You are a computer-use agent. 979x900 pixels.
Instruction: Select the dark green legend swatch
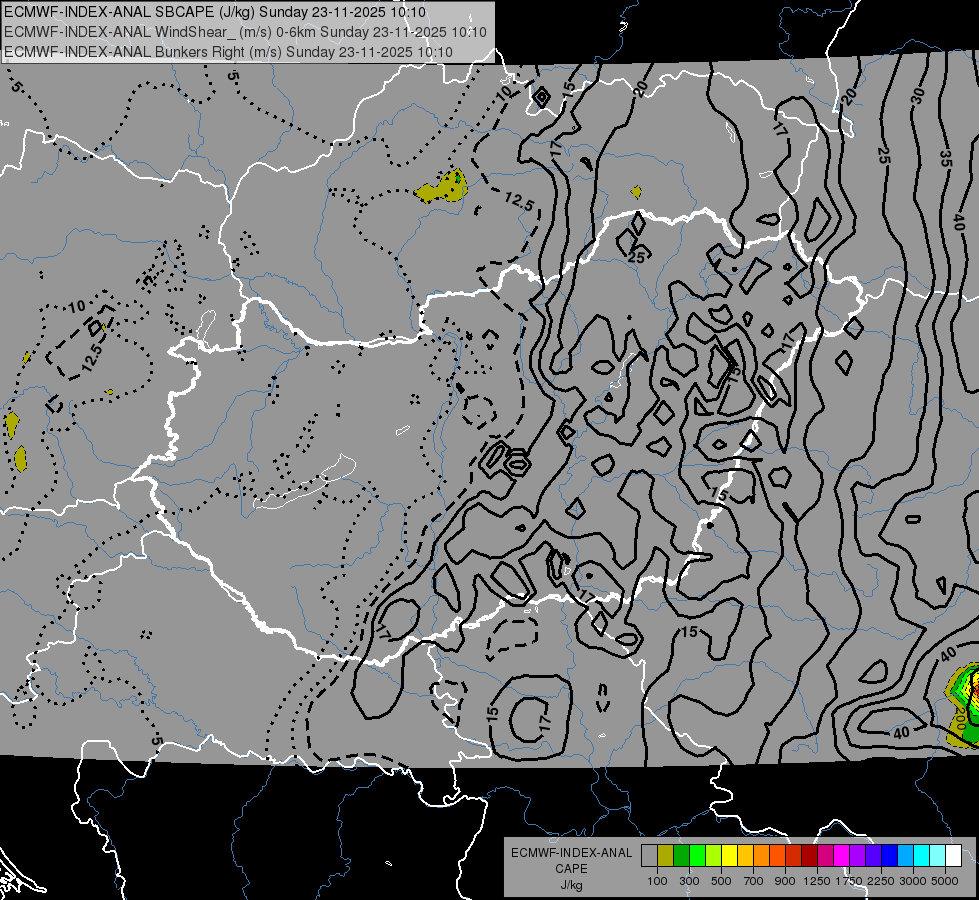(681, 856)
